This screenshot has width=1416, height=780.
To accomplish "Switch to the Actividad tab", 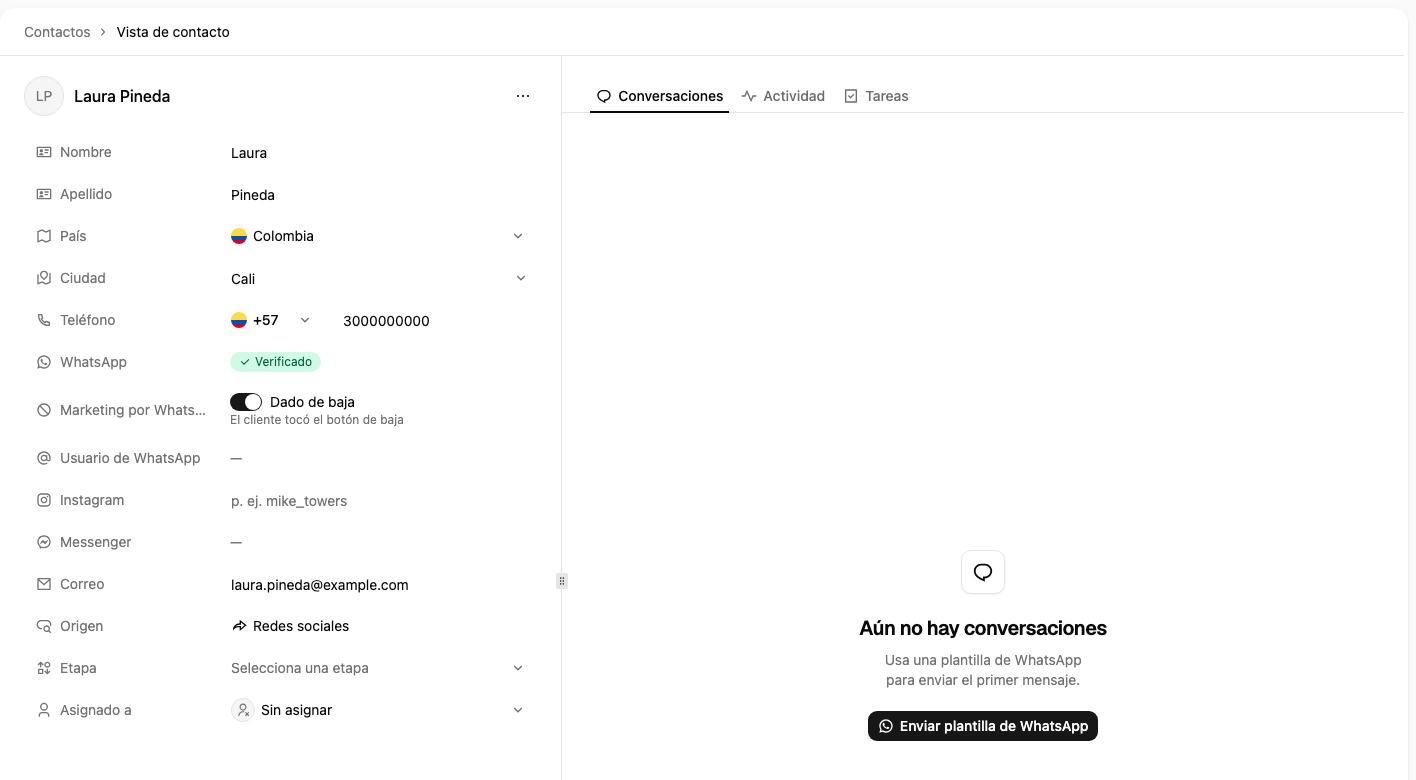I will pyautogui.click(x=783, y=96).
